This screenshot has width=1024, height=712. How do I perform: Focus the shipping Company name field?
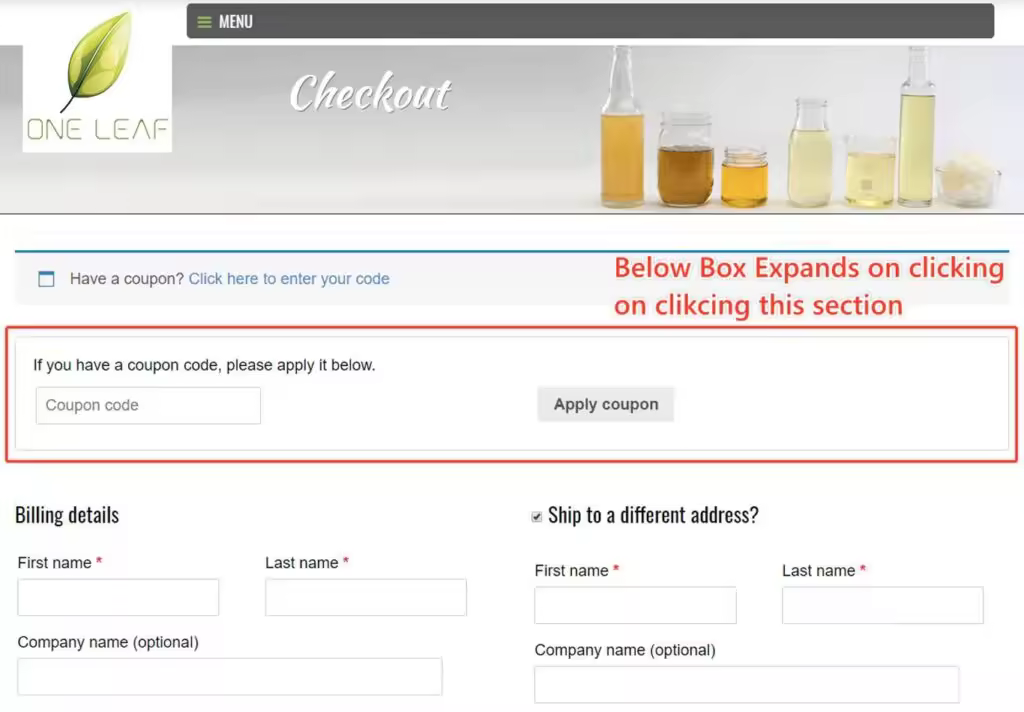click(747, 685)
